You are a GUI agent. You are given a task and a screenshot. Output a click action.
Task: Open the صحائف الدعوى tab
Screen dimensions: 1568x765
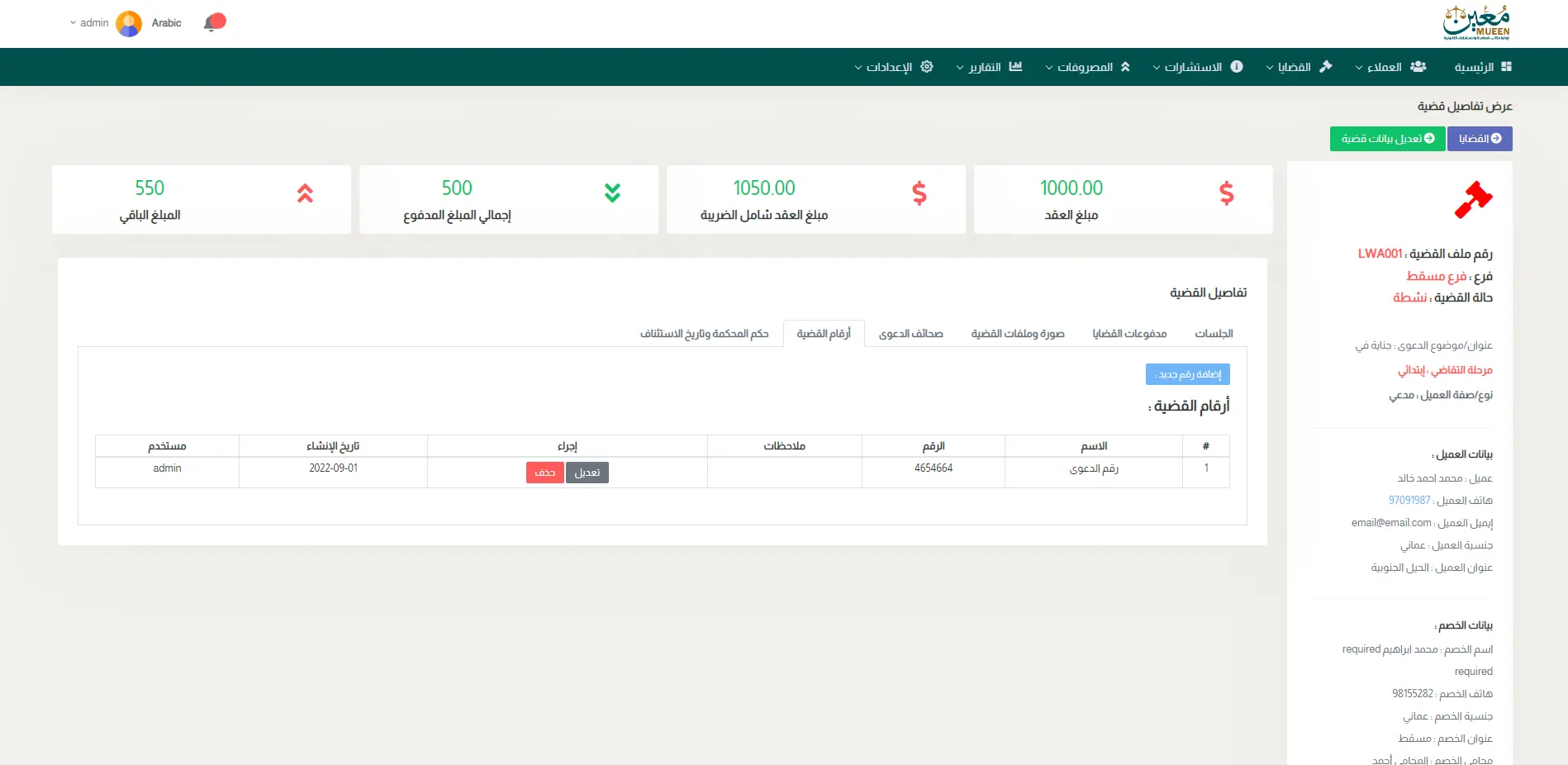click(x=910, y=334)
